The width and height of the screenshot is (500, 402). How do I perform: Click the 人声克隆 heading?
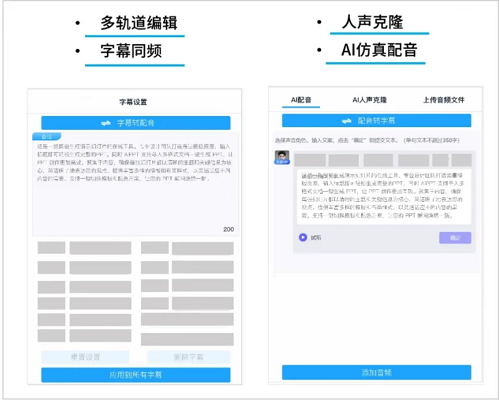372,22
